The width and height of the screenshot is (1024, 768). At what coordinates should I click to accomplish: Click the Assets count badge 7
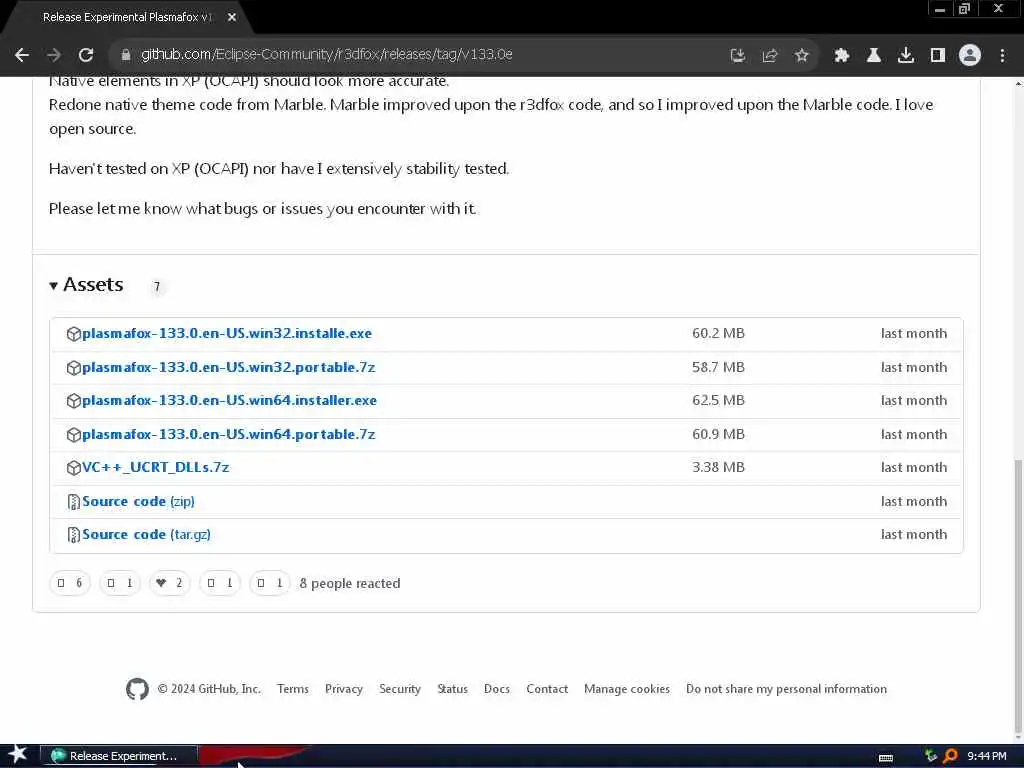156,287
